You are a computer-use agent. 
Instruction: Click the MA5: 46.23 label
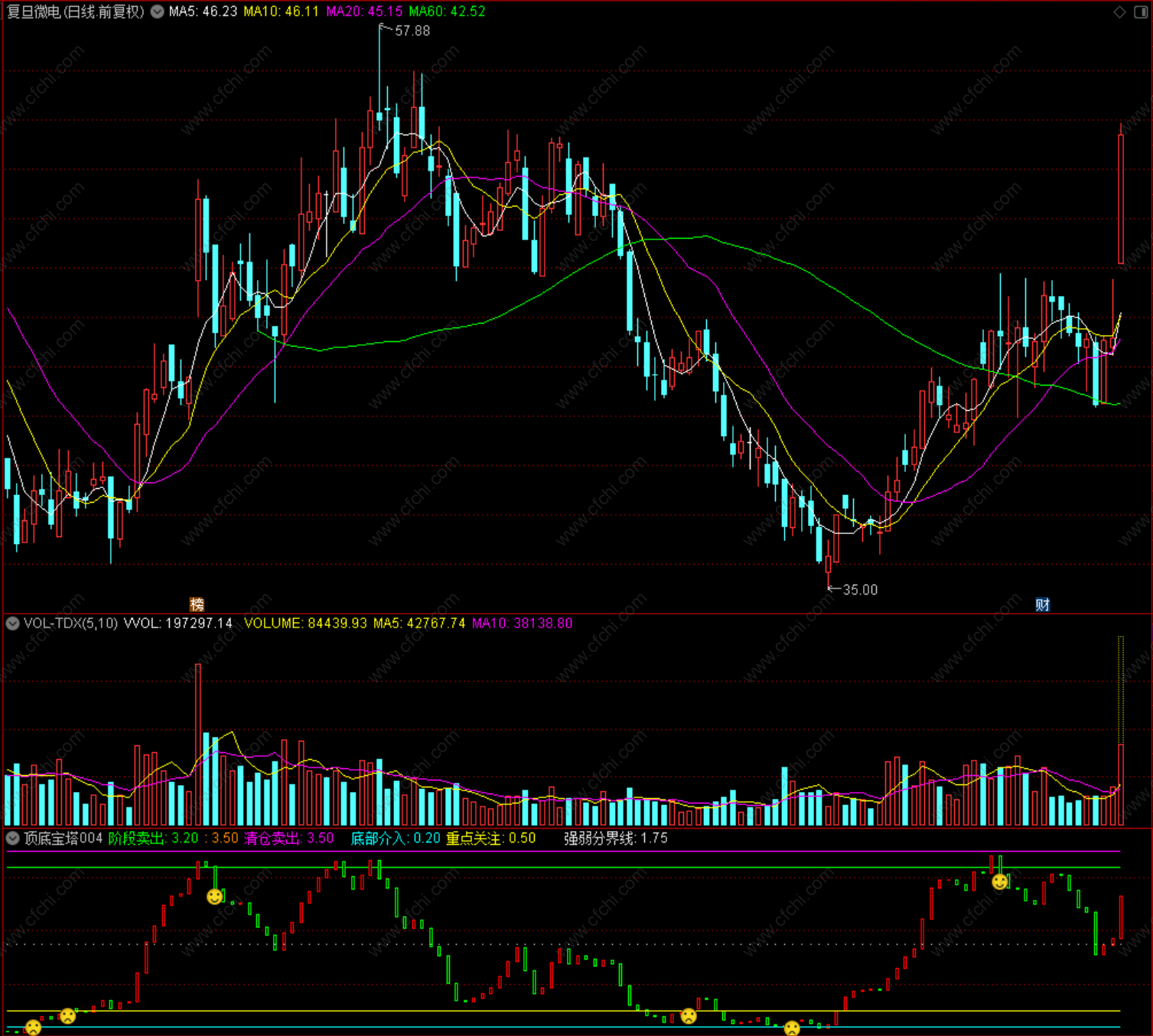click(203, 11)
